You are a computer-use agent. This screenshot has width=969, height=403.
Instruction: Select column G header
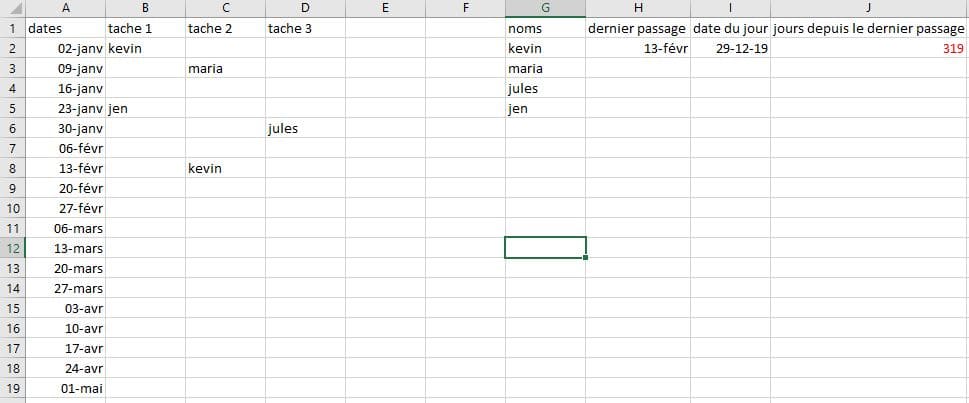pos(545,9)
